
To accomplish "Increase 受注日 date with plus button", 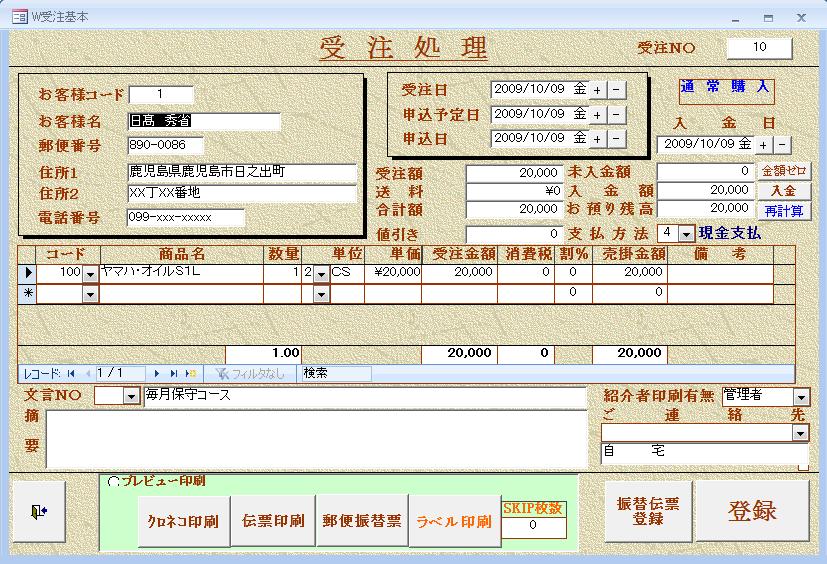I will tap(597, 90).
